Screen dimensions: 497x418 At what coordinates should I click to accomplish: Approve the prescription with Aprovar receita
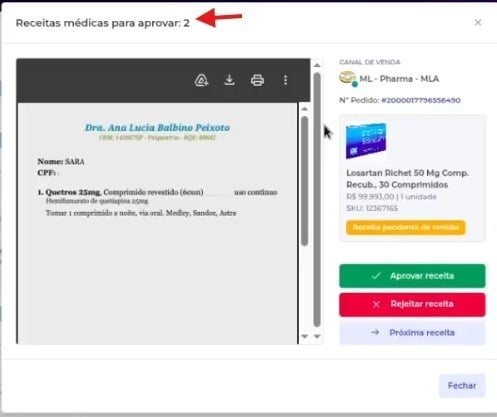412,276
